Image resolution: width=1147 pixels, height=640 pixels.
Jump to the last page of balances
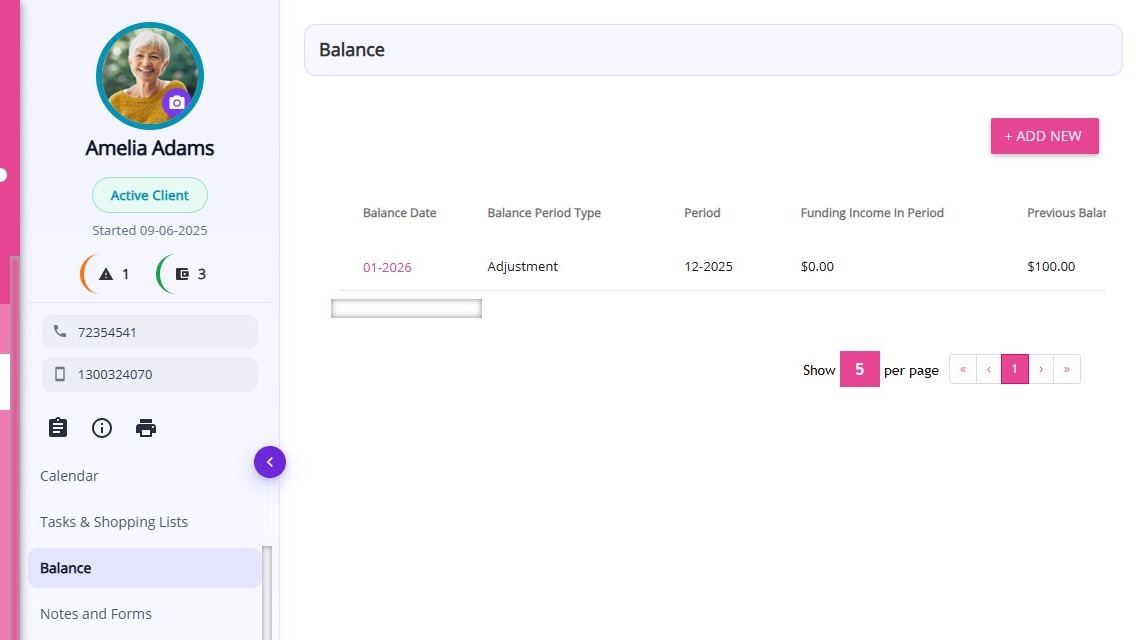pyautogui.click(x=1067, y=369)
